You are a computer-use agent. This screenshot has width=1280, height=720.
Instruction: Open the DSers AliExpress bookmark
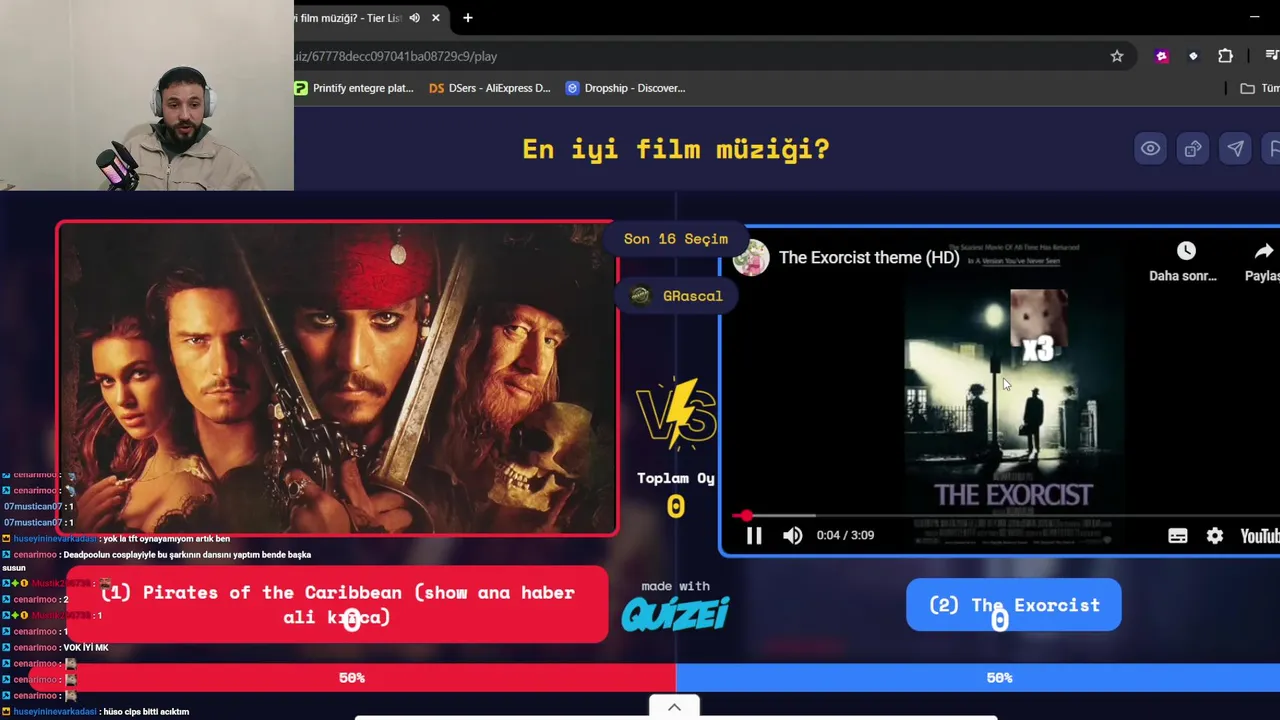click(x=489, y=88)
